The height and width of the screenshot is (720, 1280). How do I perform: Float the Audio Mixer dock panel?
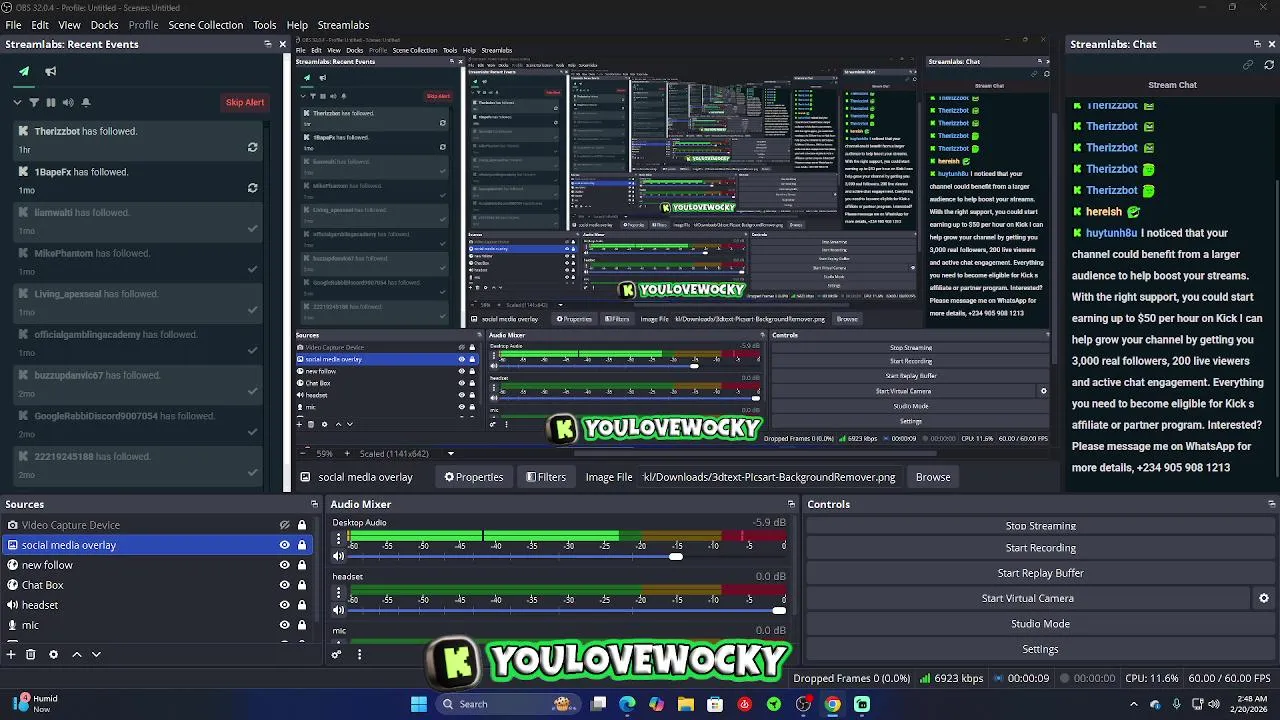click(x=791, y=504)
